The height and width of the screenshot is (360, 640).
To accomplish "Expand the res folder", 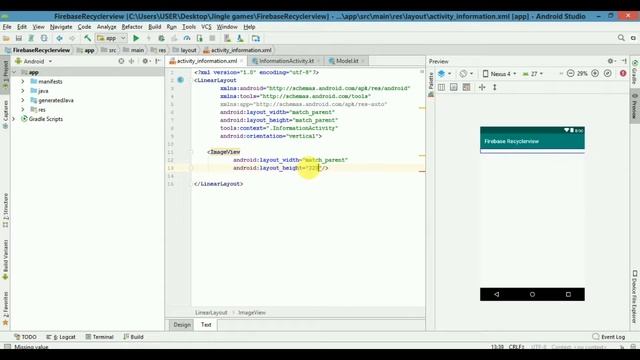I will pos(23,110).
